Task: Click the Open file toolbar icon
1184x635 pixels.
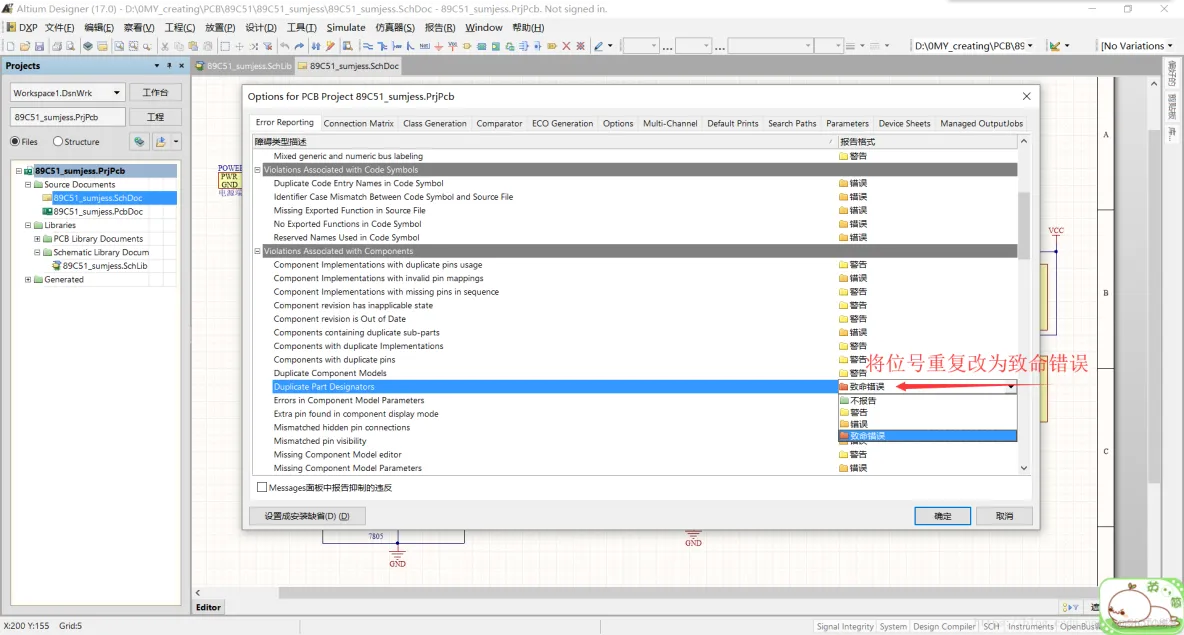Action: [x=25, y=46]
